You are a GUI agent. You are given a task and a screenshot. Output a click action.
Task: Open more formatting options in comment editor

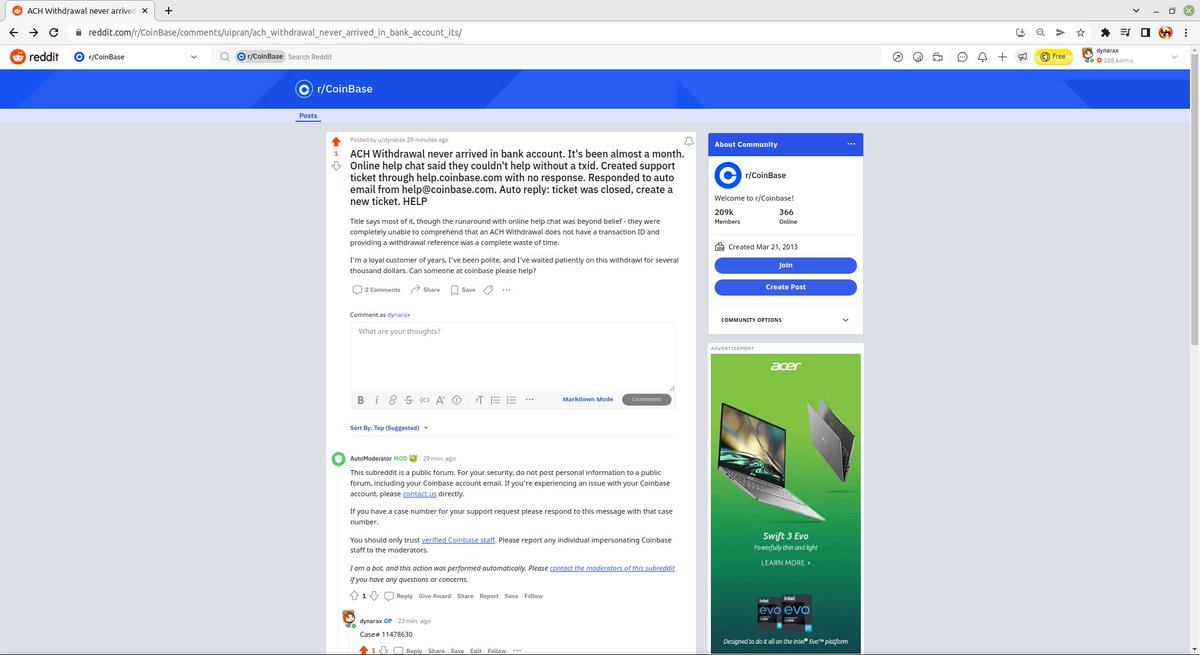(x=530, y=400)
